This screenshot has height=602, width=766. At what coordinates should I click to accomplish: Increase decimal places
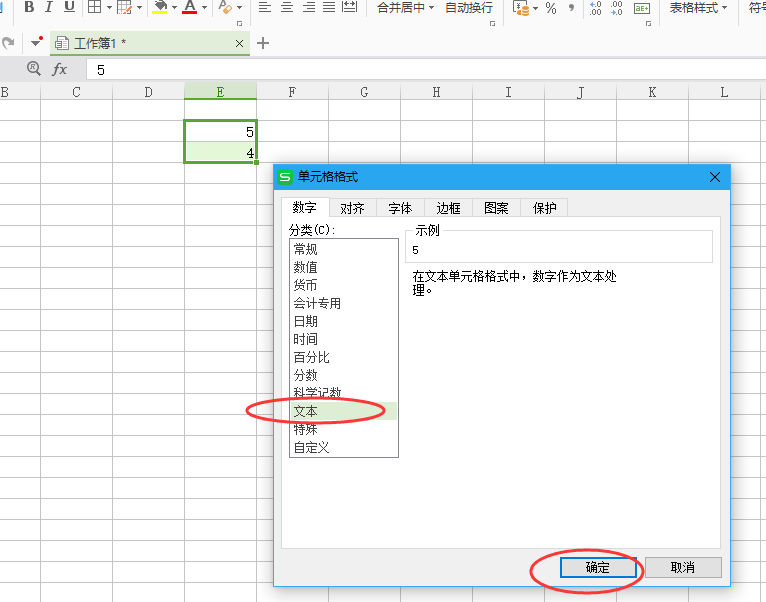(596, 8)
